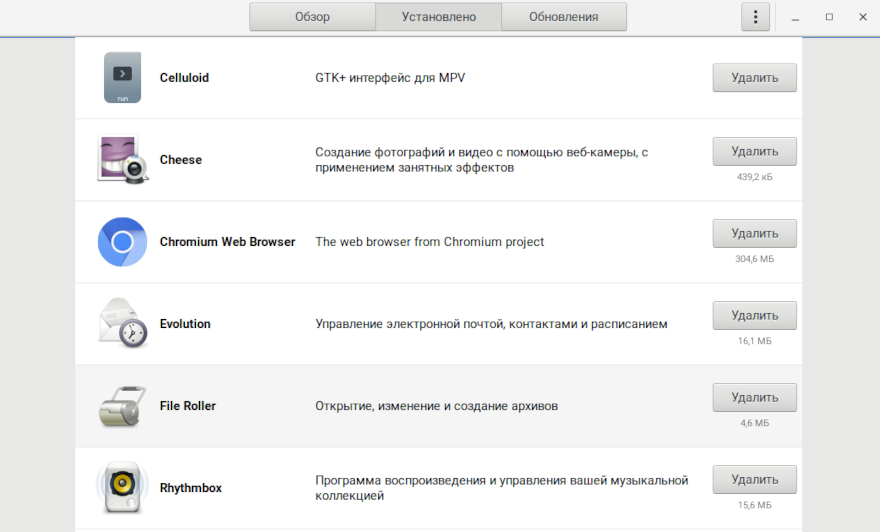Select the Установлено tab
The width and height of the screenshot is (880, 532).
438,17
